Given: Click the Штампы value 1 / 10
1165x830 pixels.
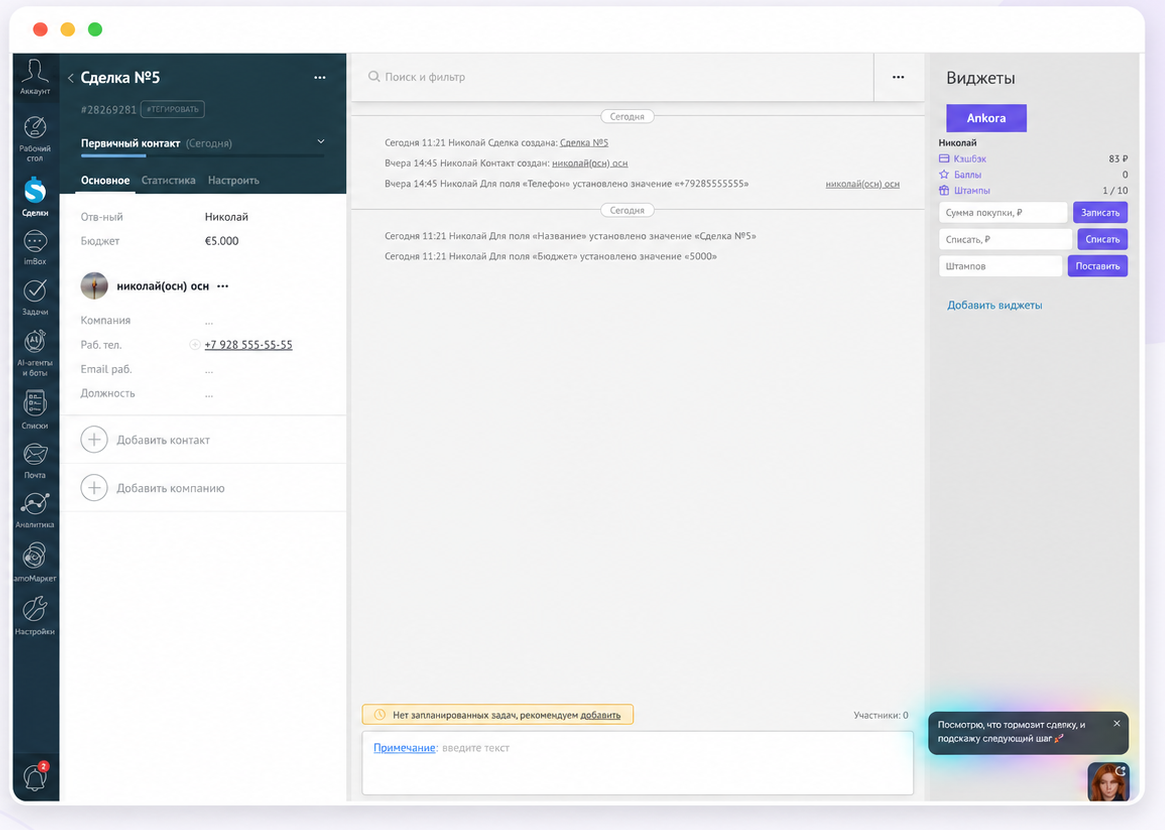Looking at the screenshot, I should pyautogui.click(x=1115, y=191).
